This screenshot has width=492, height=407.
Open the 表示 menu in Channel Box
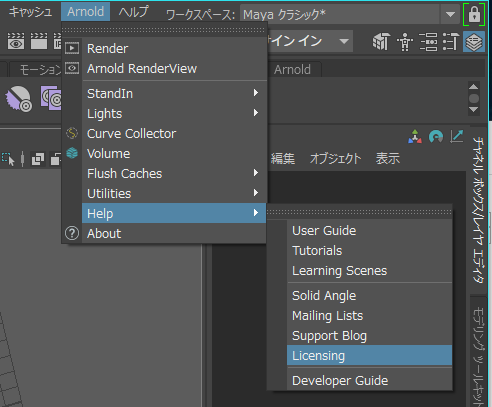pos(388,159)
